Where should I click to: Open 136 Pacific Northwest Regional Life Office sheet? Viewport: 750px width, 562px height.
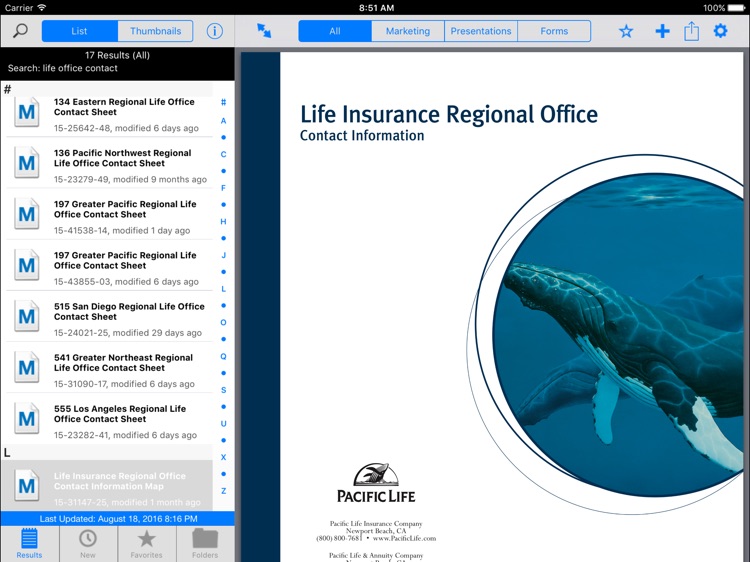pos(109,165)
